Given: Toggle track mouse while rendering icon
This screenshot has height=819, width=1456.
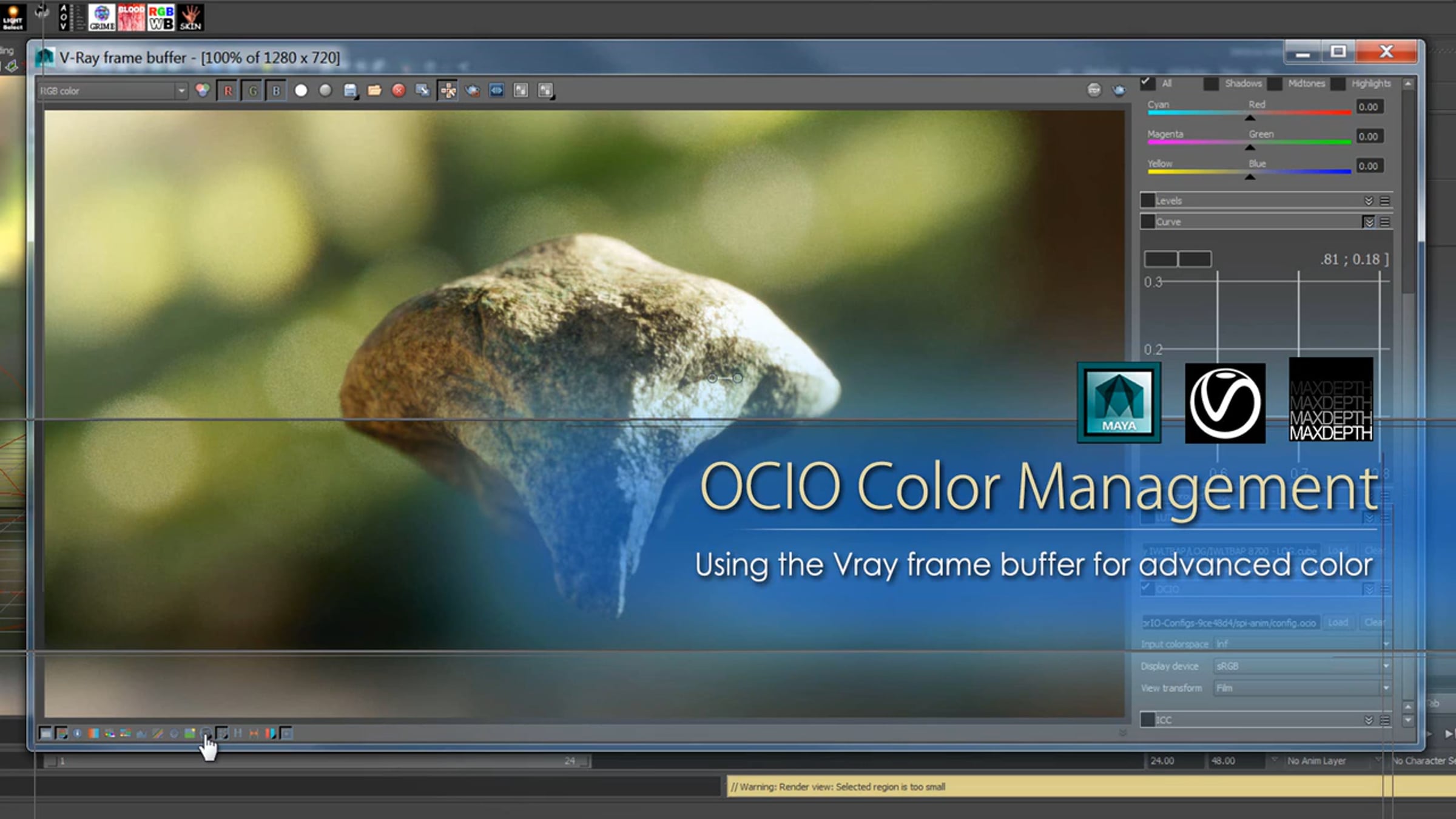Looking at the screenshot, I should (x=448, y=90).
